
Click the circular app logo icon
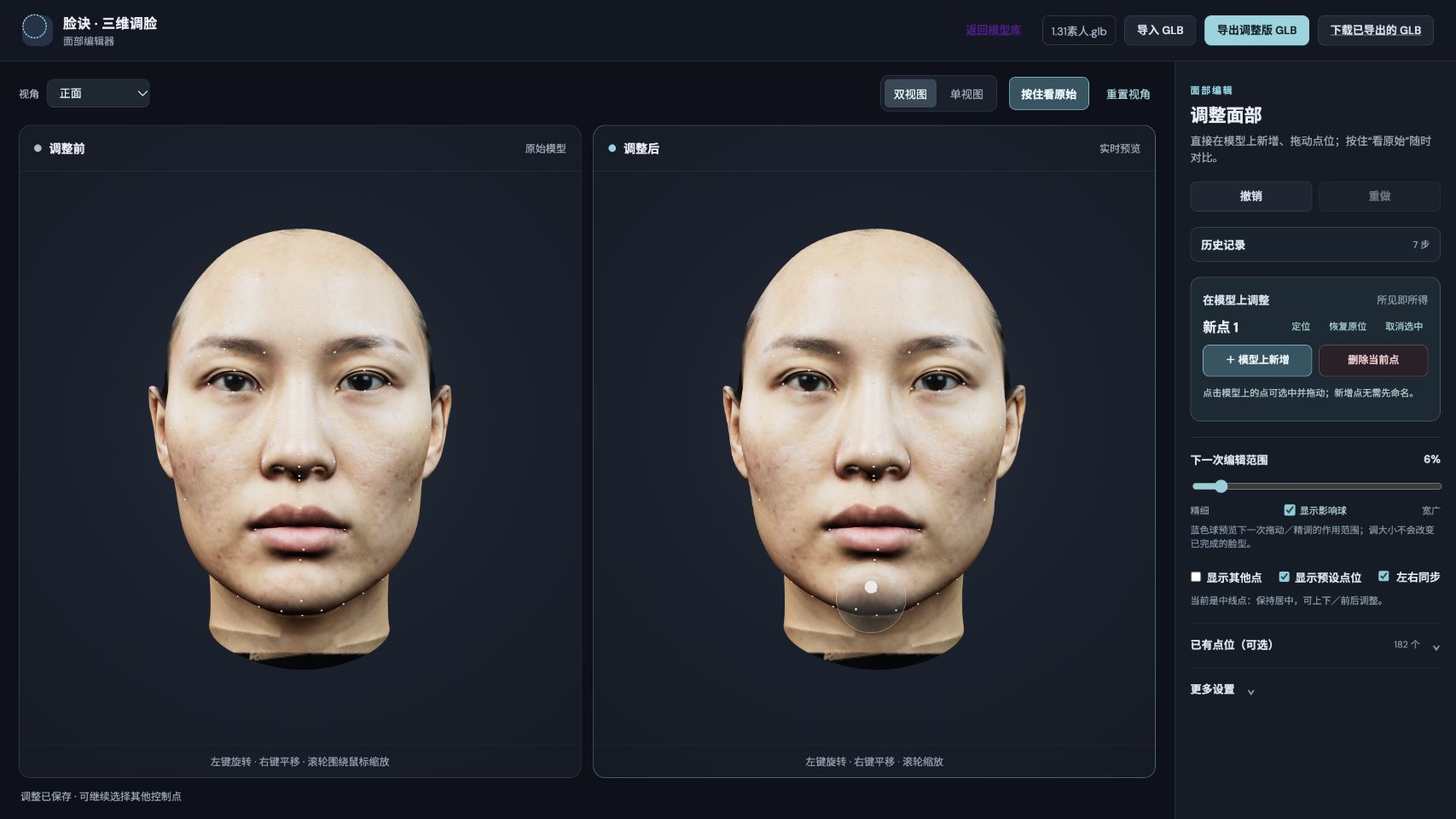point(36,29)
